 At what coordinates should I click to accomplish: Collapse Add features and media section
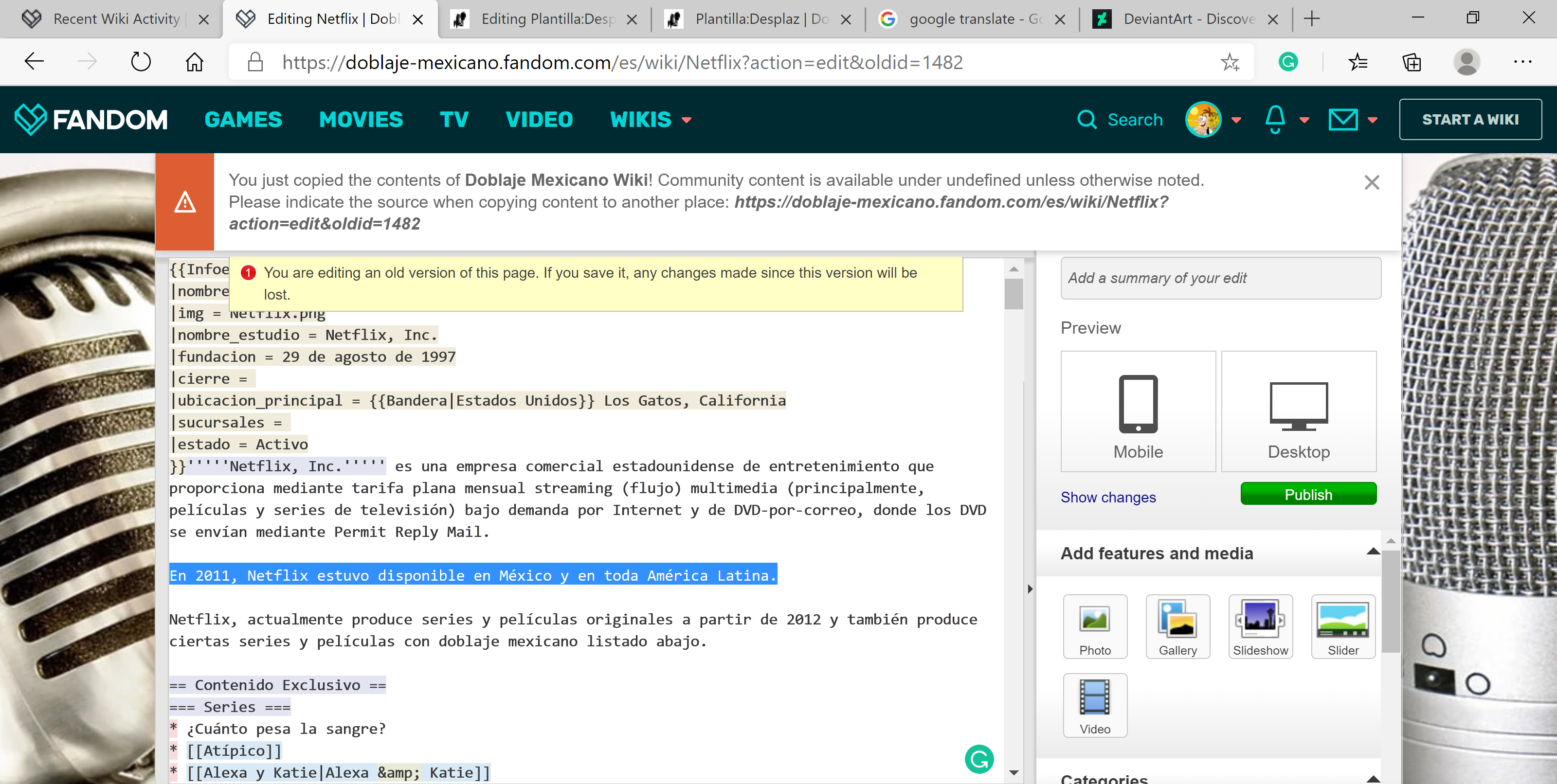[x=1373, y=552]
